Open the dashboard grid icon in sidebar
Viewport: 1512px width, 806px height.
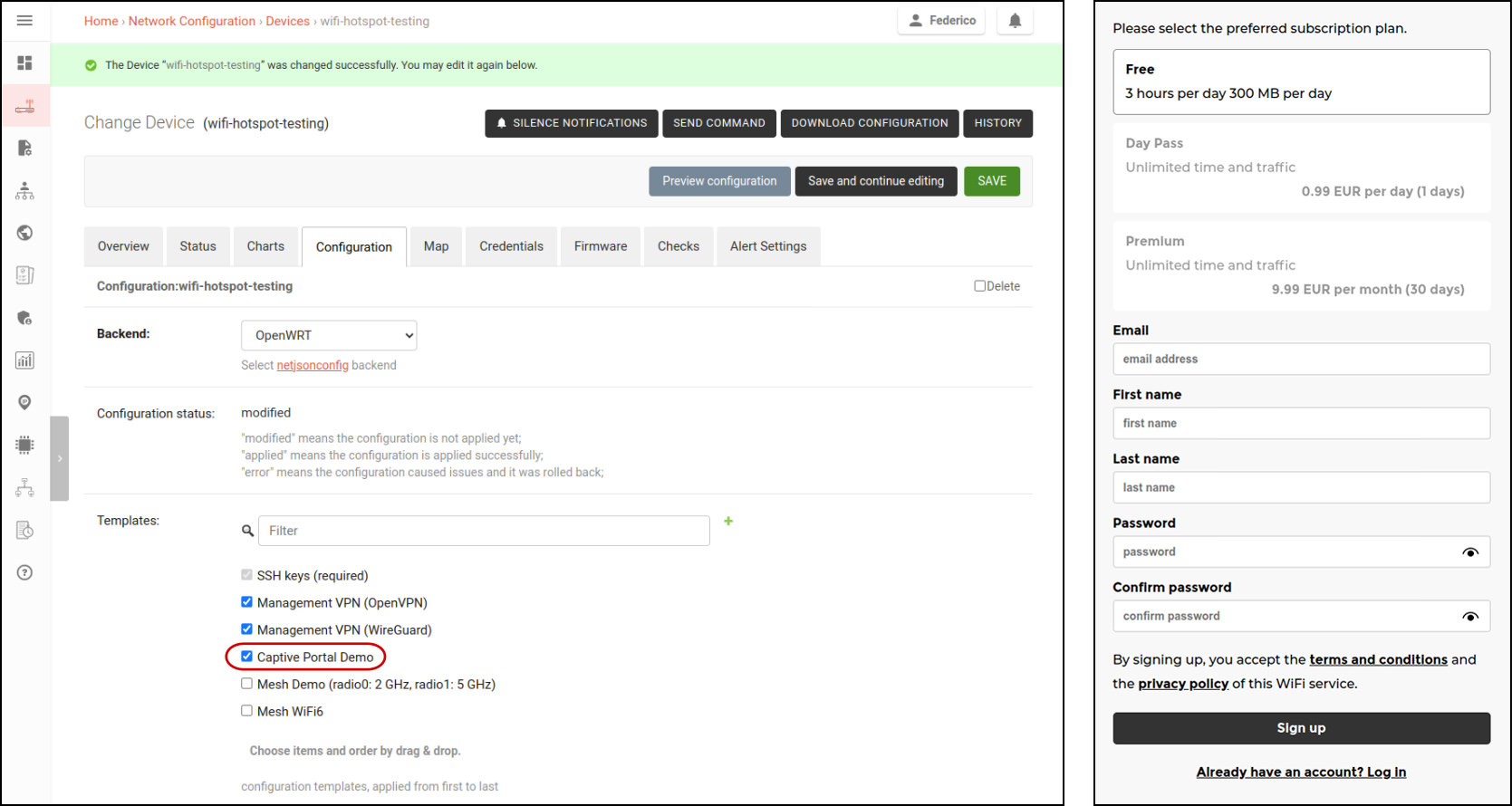point(24,62)
